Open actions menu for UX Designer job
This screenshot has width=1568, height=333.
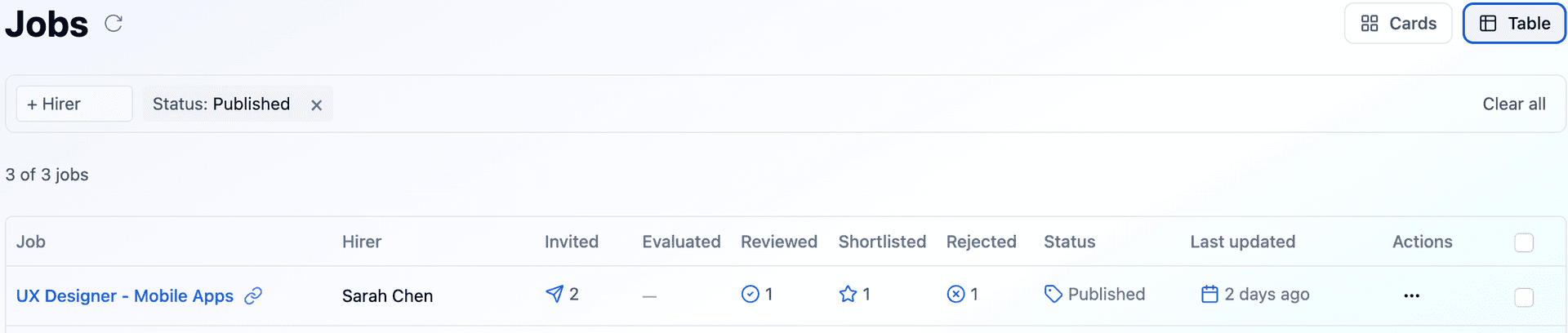pos(1411,295)
